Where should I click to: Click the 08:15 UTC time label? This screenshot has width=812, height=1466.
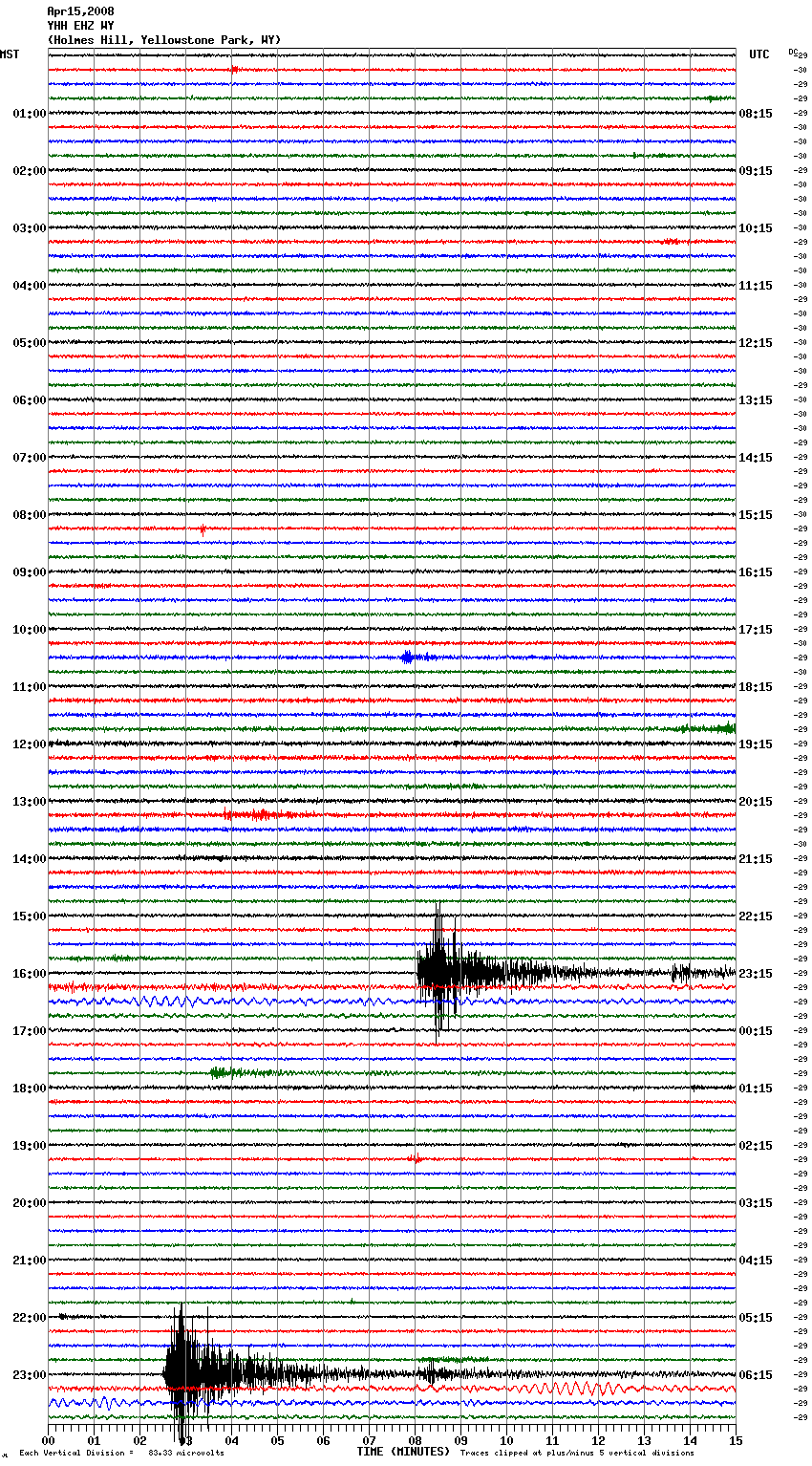pyautogui.click(x=756, y=114)
